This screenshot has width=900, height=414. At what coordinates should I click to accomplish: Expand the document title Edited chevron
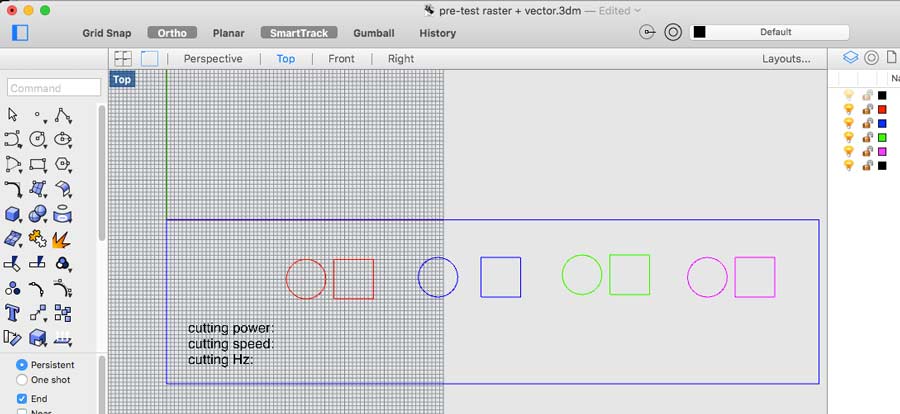click(638, 10)
